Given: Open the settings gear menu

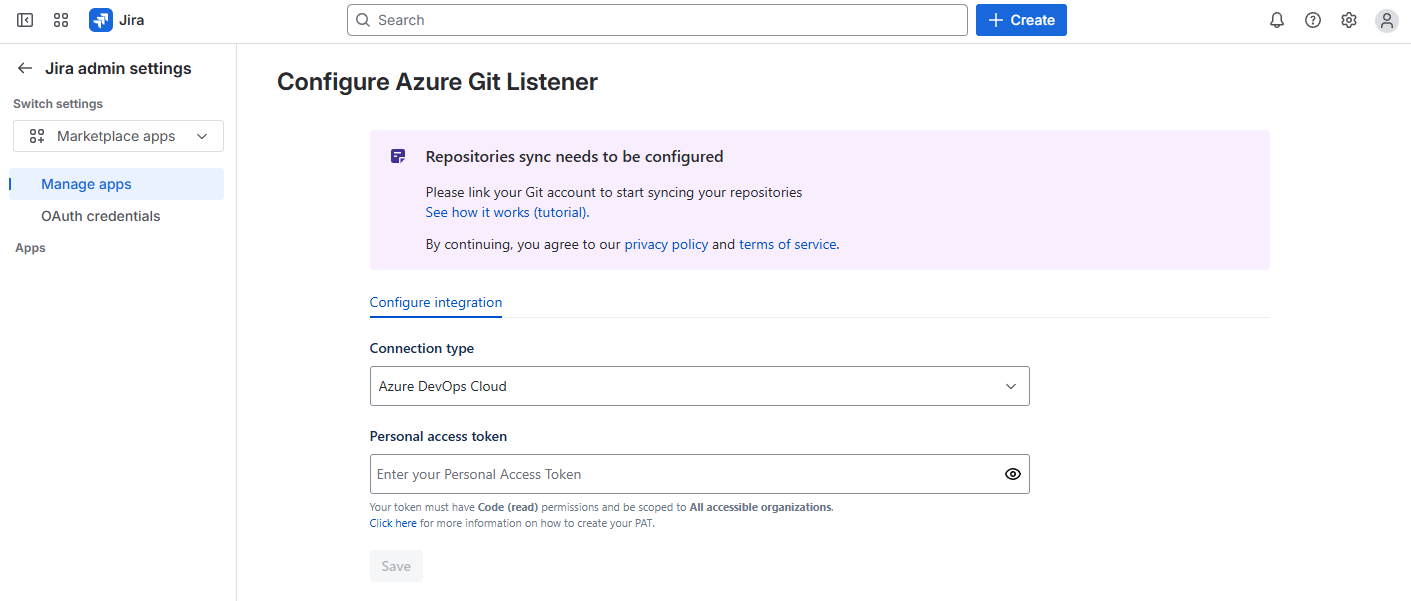Looking at the screenshot, I should pyautogui.click(x=1349, y=20).
